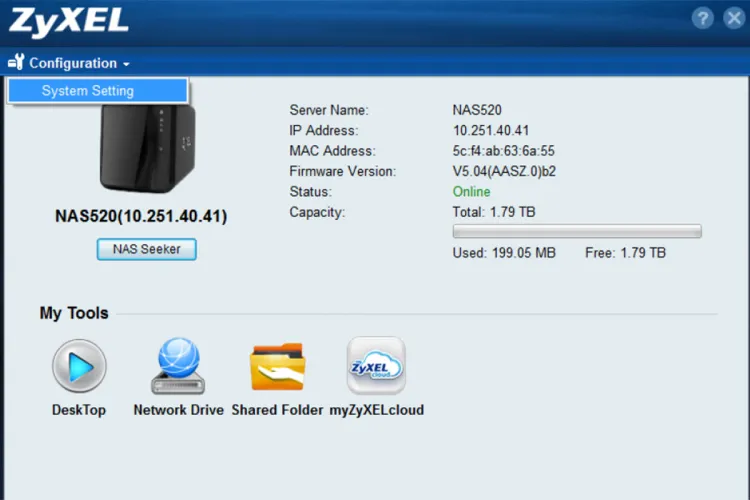Click the NAS520(10.251.40.41) device name
Viewport: 750px width, 500px height.
pos(140,217)
